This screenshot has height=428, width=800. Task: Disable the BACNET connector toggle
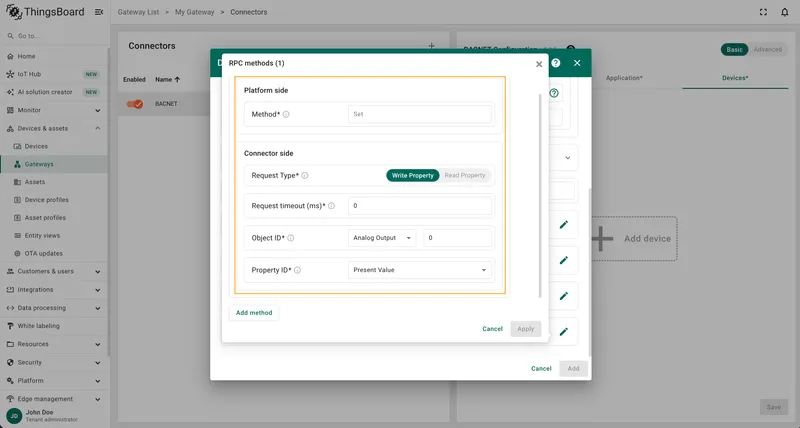(135, 104)
